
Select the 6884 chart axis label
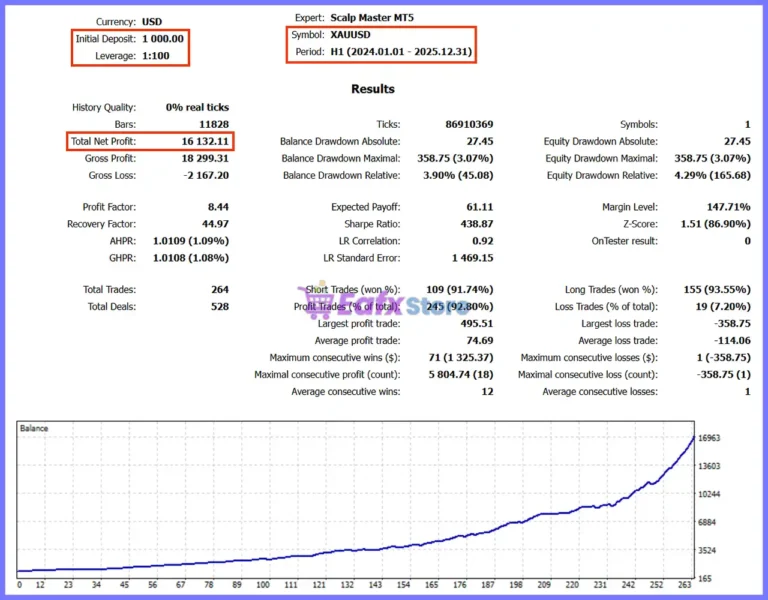coord(707,523)
